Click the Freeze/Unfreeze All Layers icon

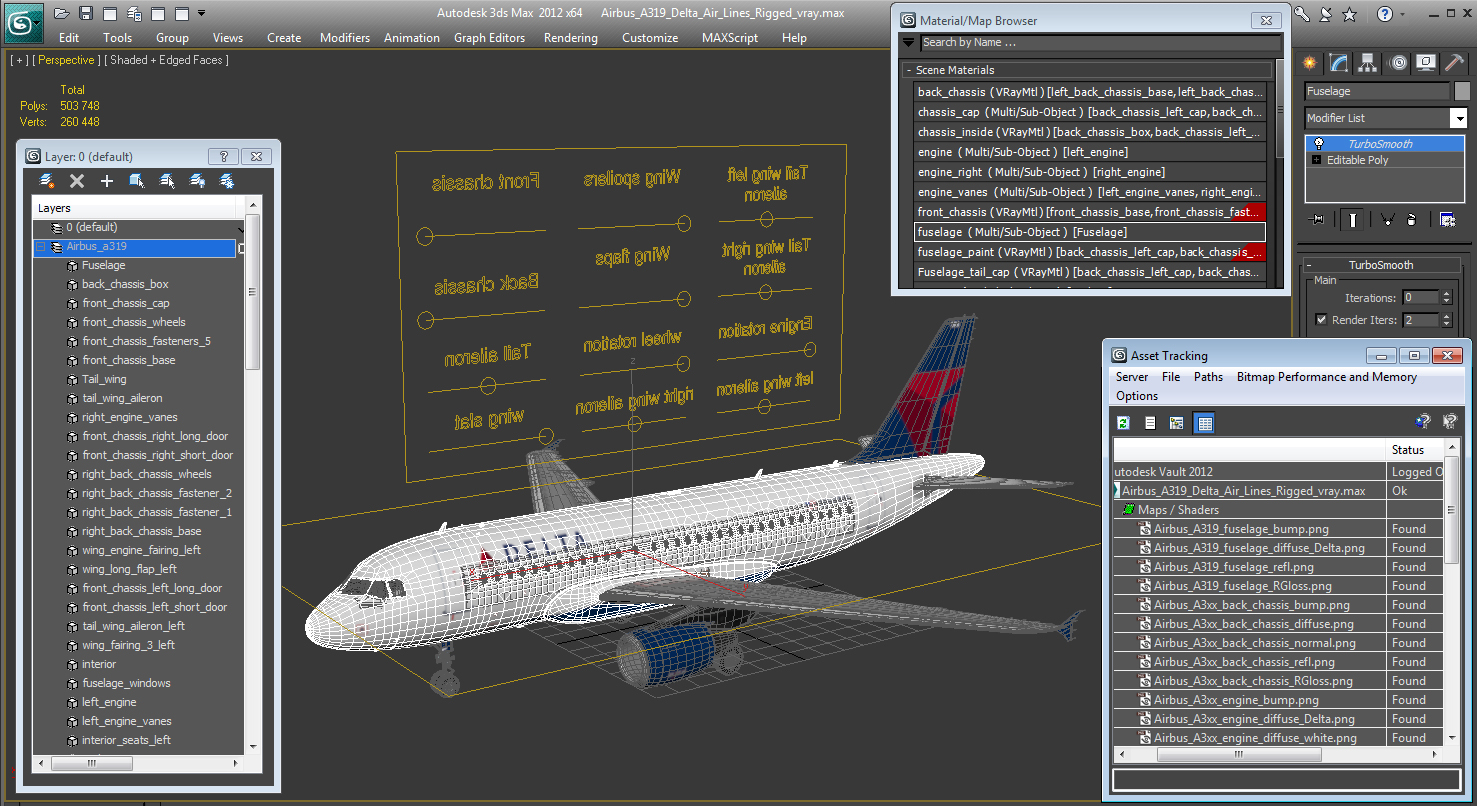coord(227,181)
